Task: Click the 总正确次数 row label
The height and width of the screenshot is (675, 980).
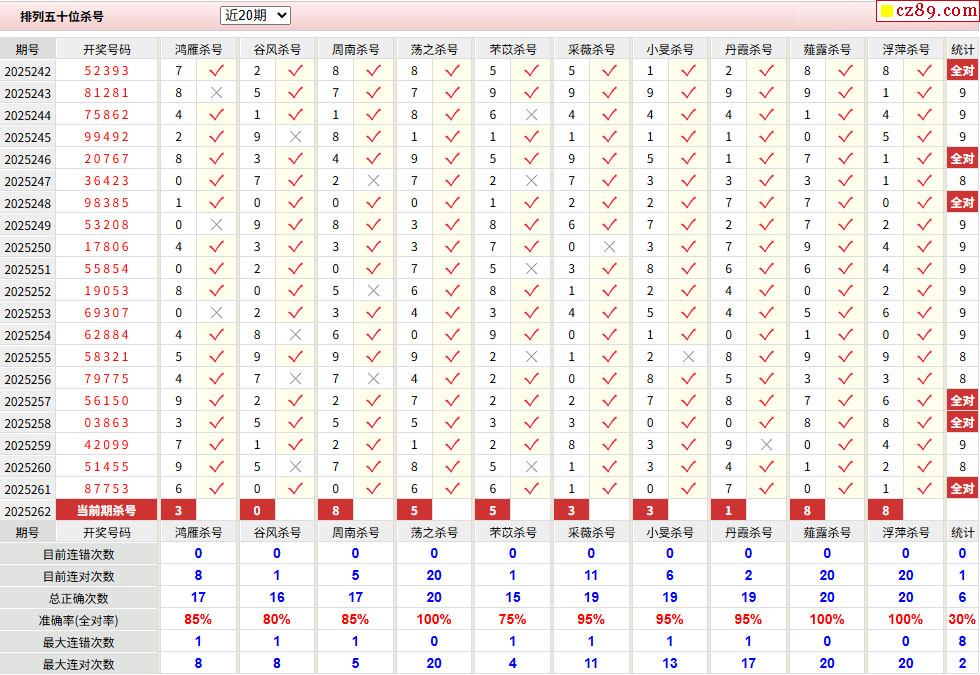Action: [x=78, y=598]
